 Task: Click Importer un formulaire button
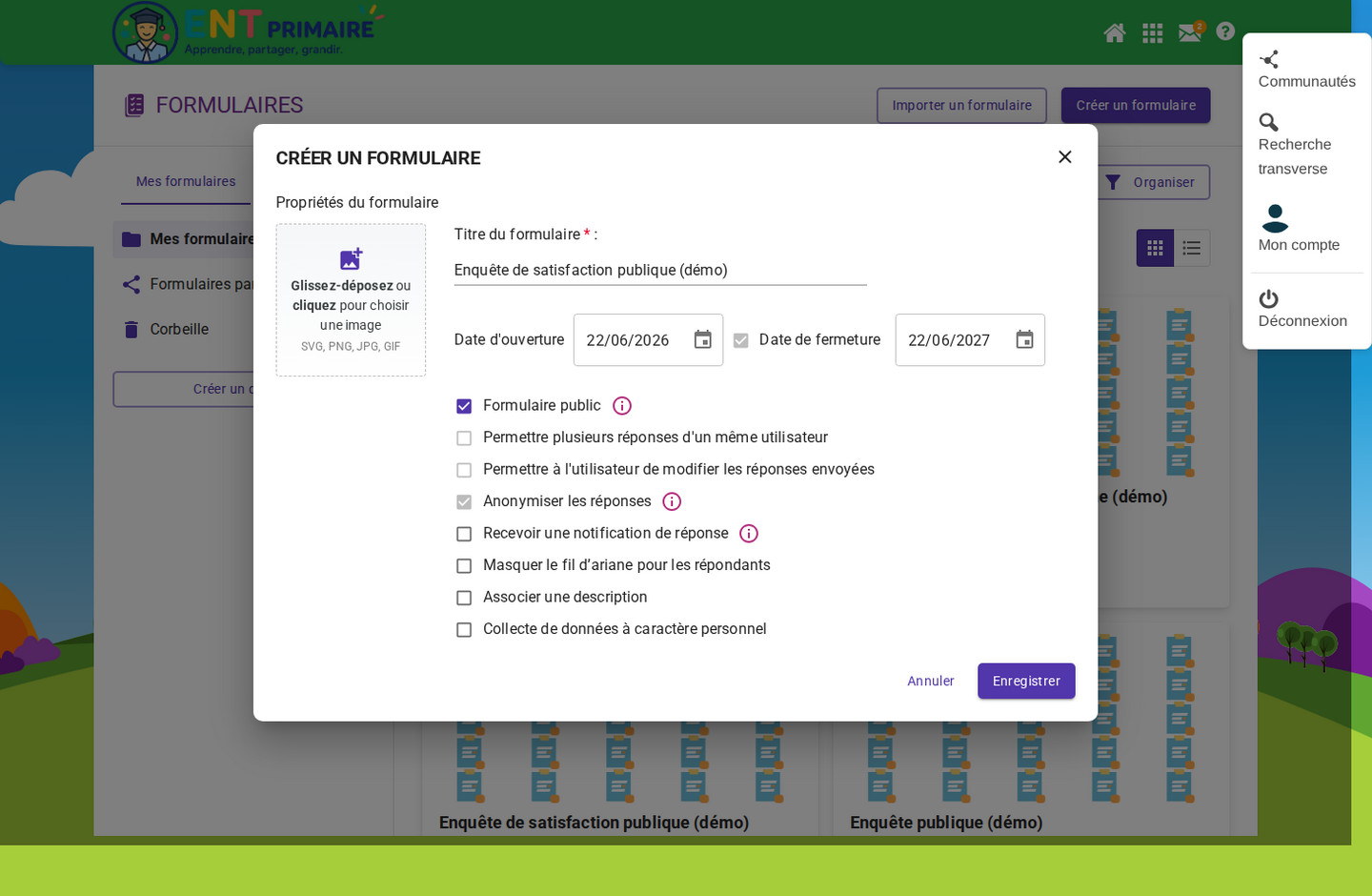(961, 106)
